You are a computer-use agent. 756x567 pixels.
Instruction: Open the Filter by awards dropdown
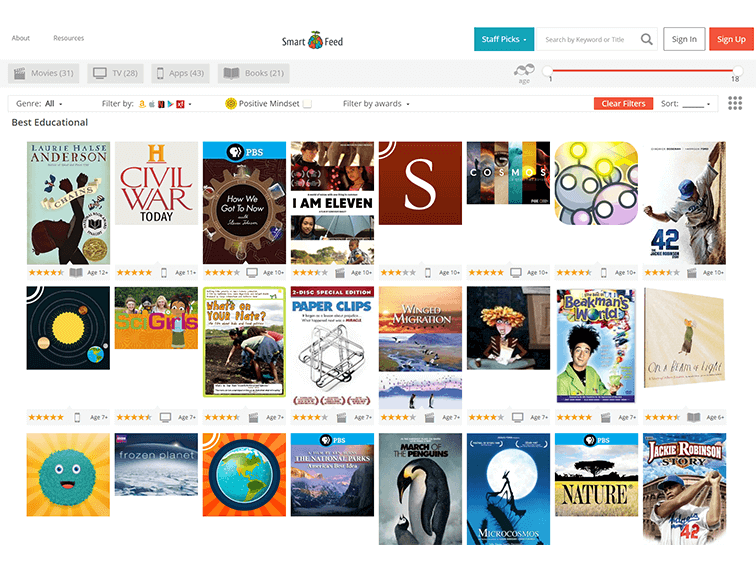point(376,104)
